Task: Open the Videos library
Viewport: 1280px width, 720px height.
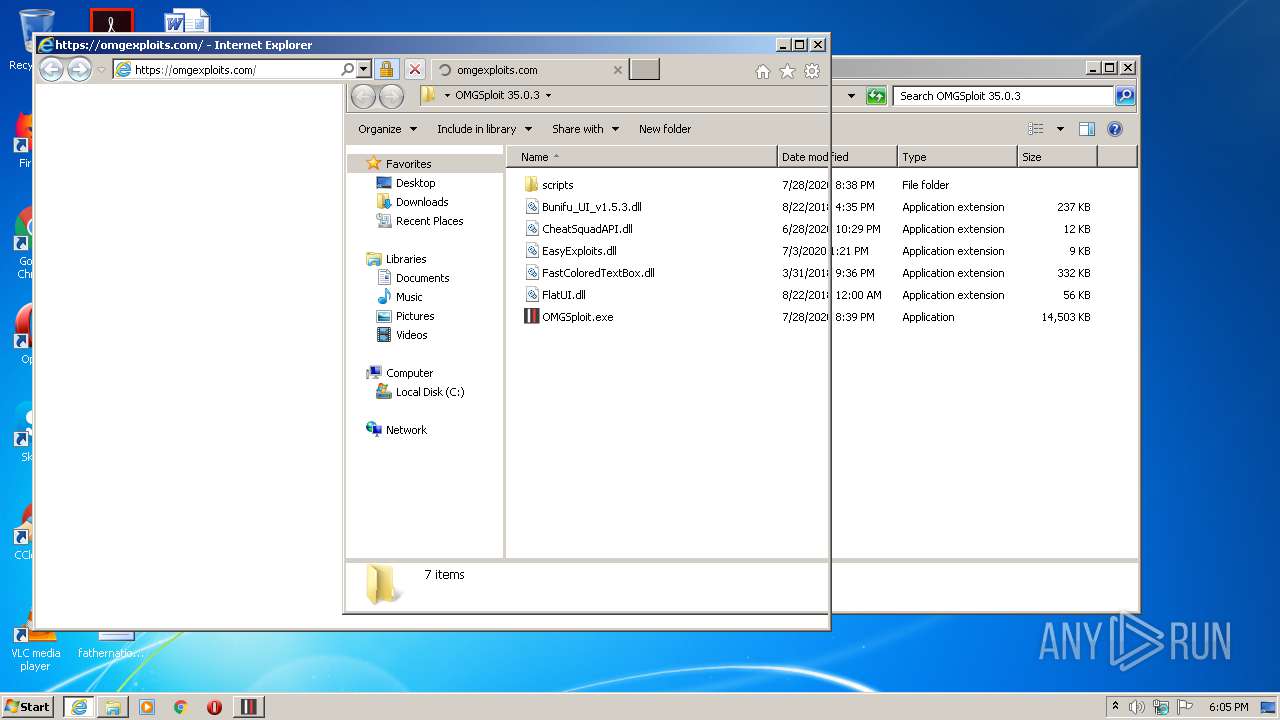Action: pos(411,335)
